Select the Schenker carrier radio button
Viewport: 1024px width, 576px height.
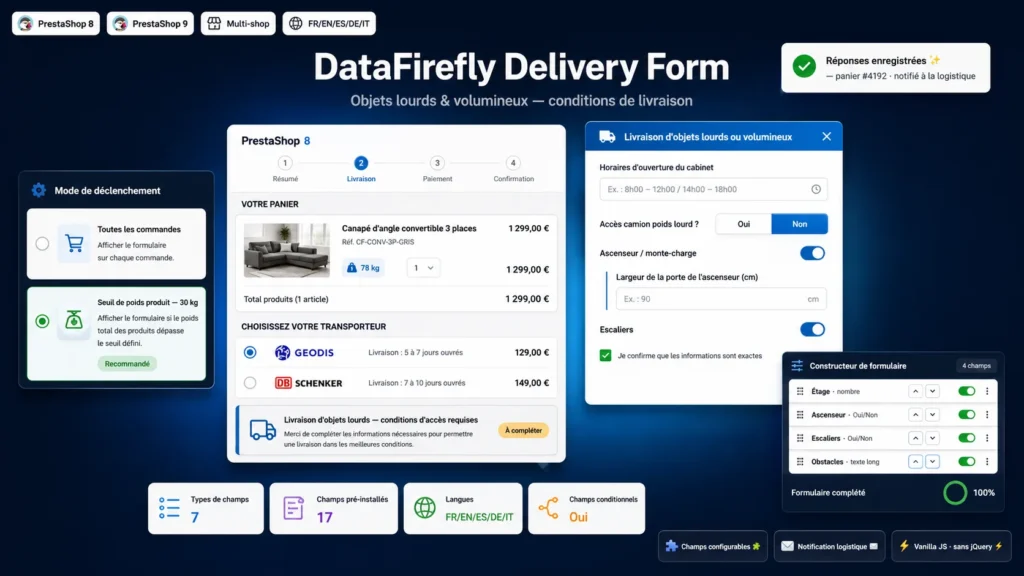250,383
